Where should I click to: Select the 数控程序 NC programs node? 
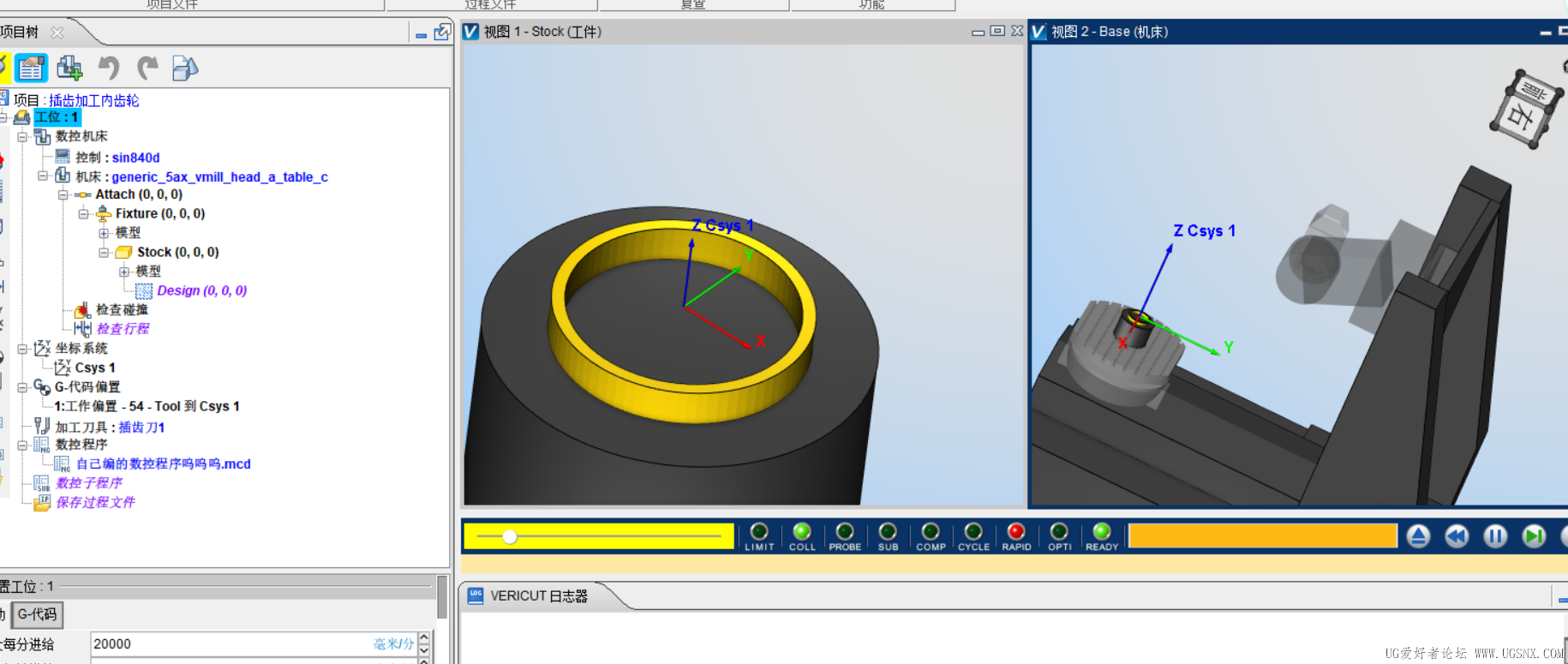tap(81, 444)
